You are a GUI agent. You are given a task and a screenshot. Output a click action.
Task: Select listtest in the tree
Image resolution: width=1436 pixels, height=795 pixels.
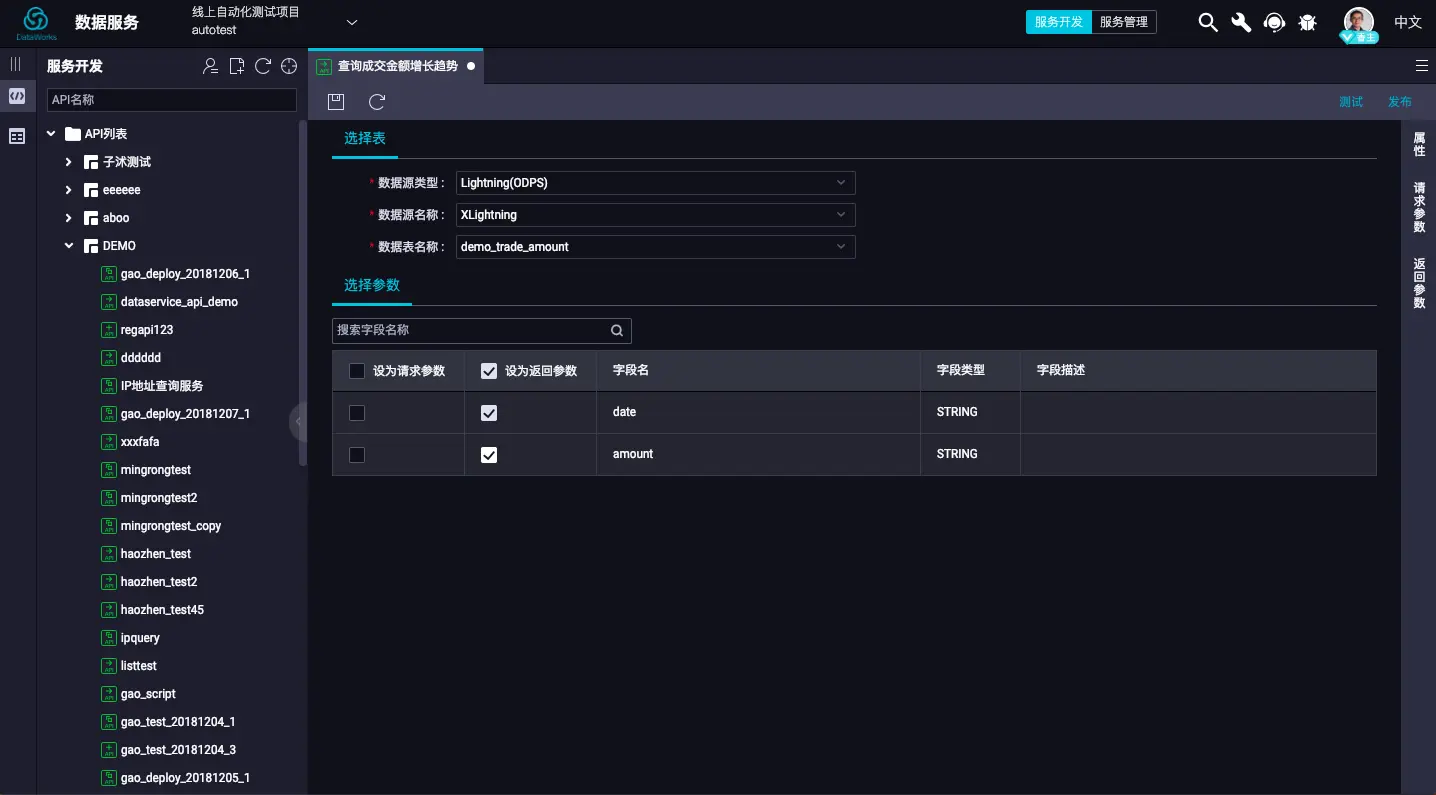tap(139, 666)
